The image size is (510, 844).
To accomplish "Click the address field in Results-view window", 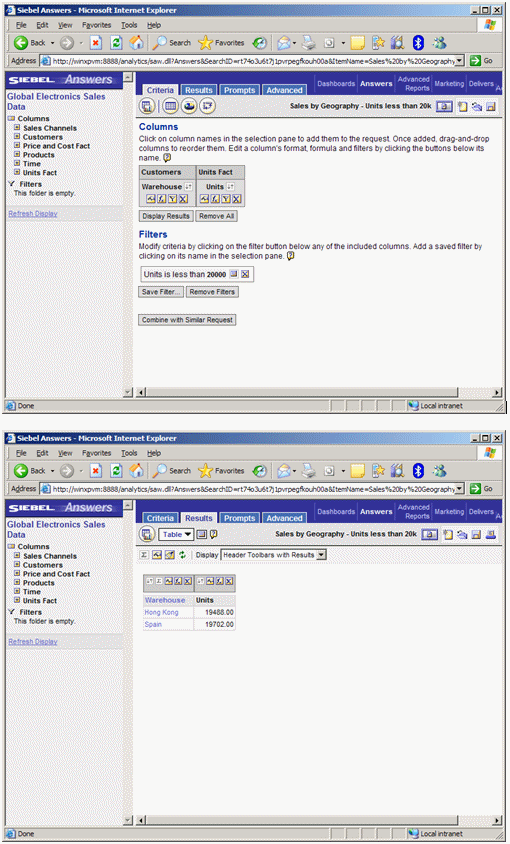I will coord(253,489).
